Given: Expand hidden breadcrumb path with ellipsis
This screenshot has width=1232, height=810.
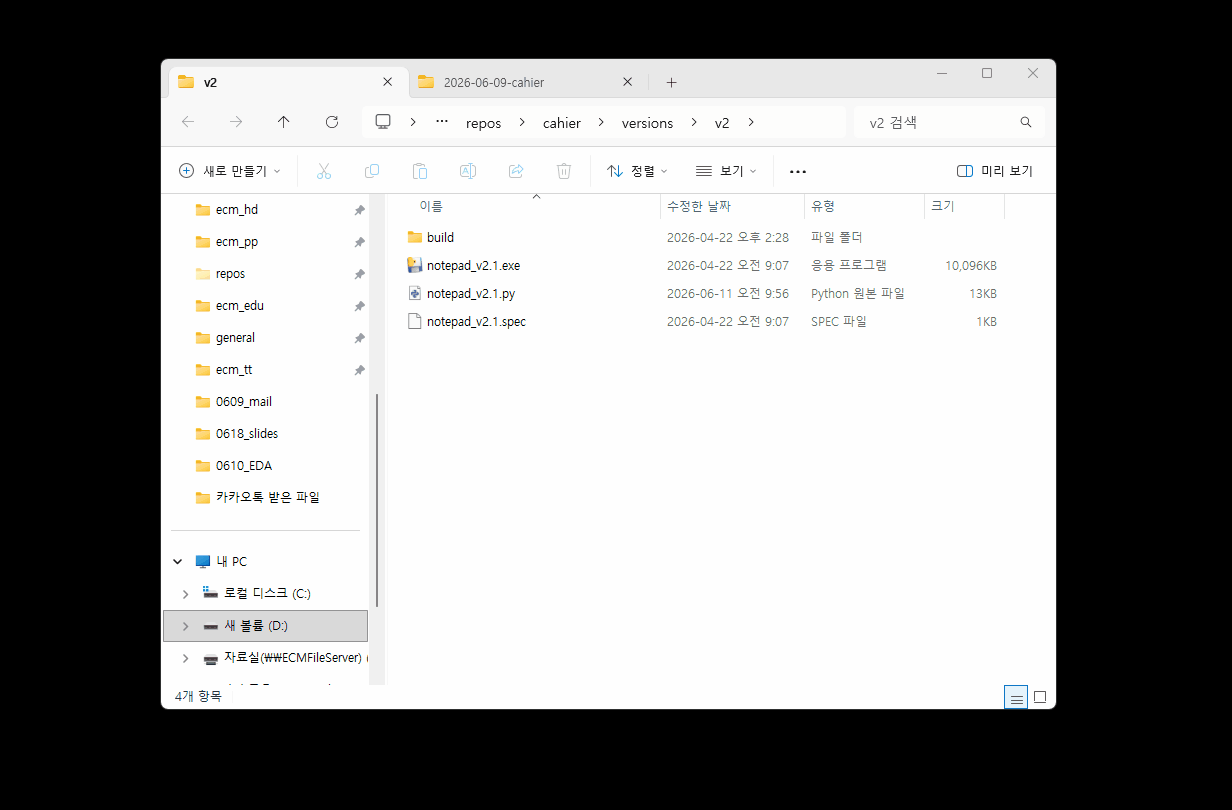Looking at the screenshot, I should (442, 122).
